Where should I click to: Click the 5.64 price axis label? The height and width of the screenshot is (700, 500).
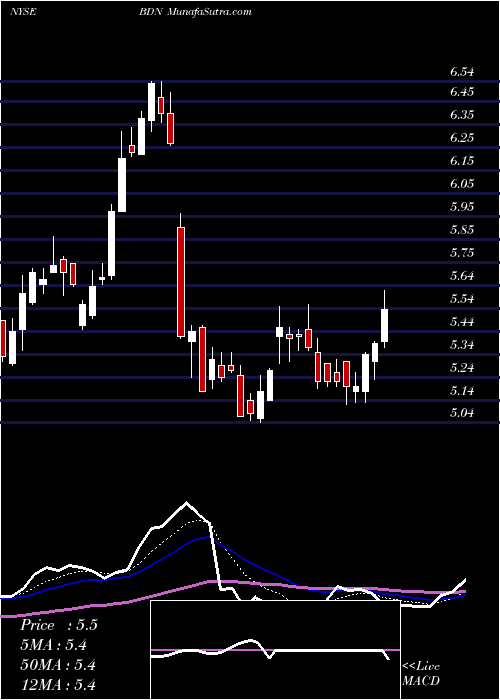pos(462,276)
